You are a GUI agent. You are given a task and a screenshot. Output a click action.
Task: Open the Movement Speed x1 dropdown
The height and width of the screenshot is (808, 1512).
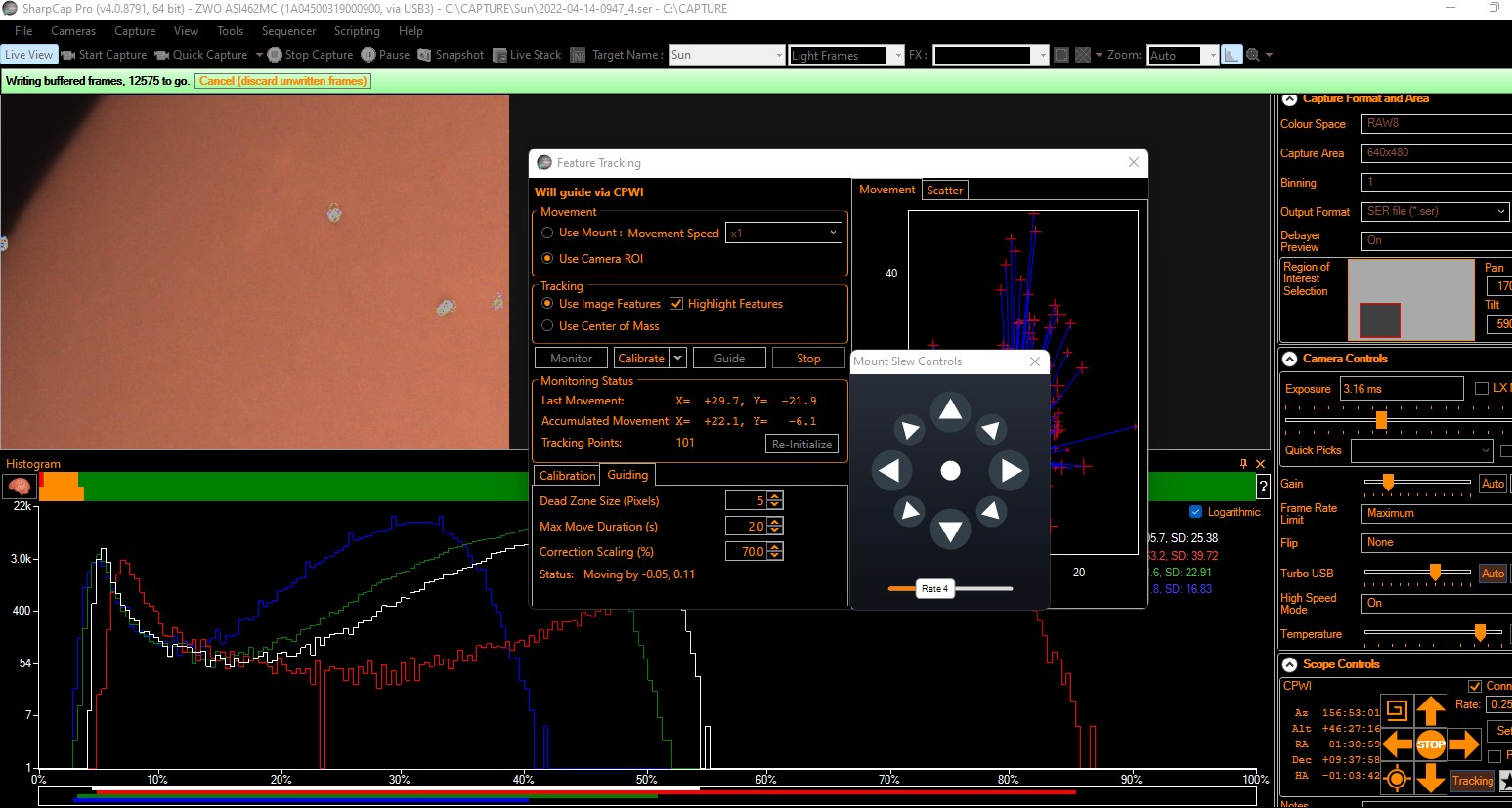click(x=784, y=233)
